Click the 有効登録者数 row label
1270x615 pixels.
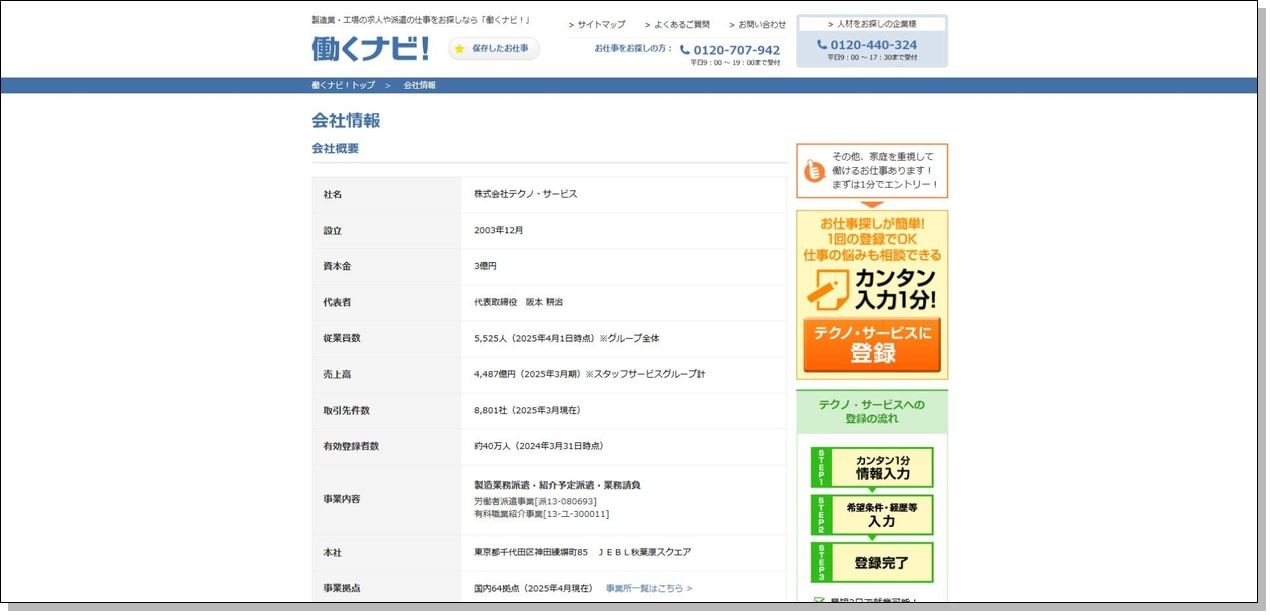(351, 446)
